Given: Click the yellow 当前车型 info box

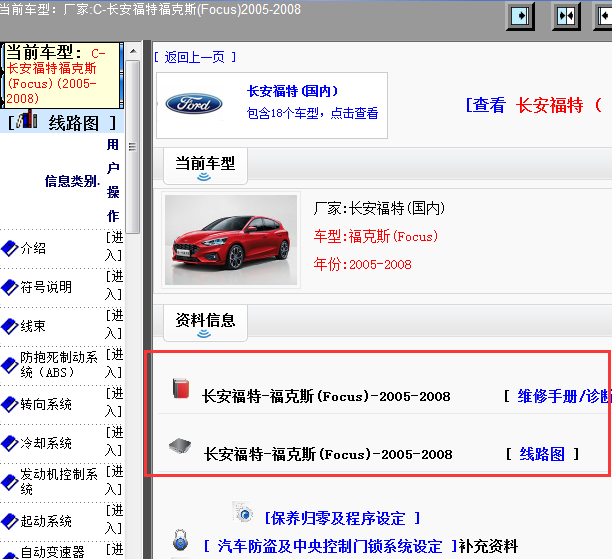Looking at the screenshot, I should click(x=62, y=75).
